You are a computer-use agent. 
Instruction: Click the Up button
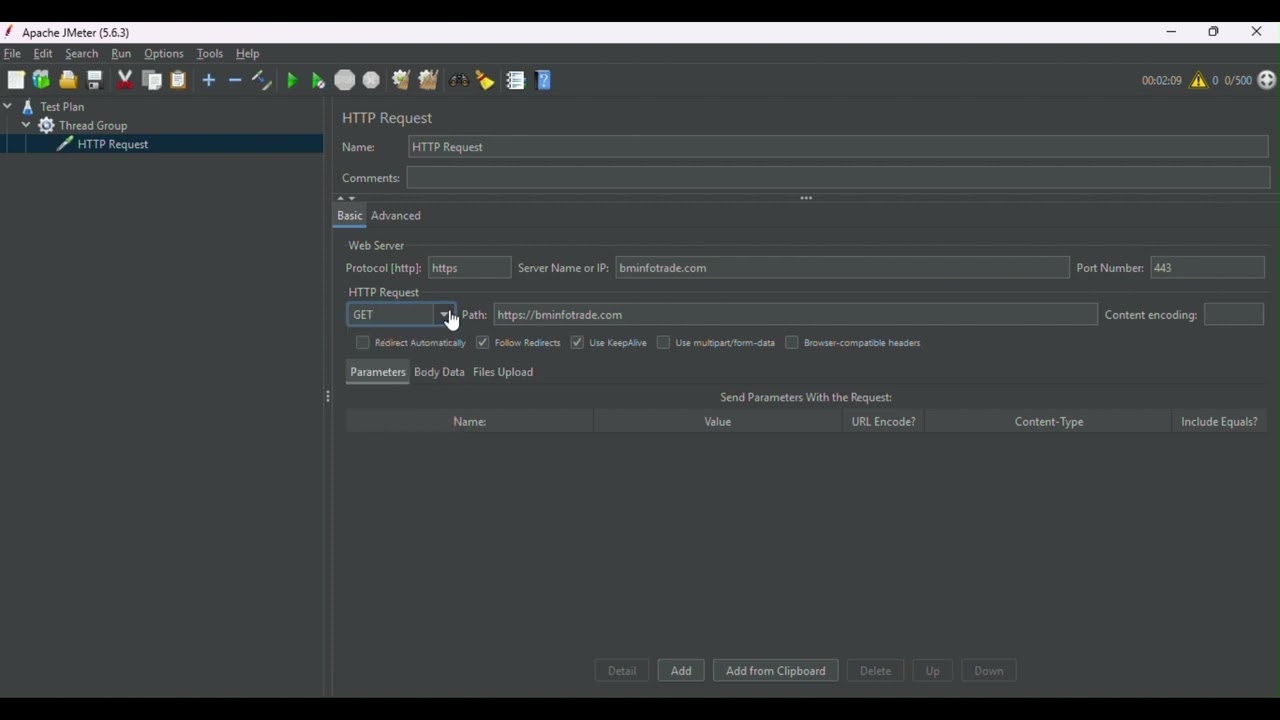pos(932,671)
